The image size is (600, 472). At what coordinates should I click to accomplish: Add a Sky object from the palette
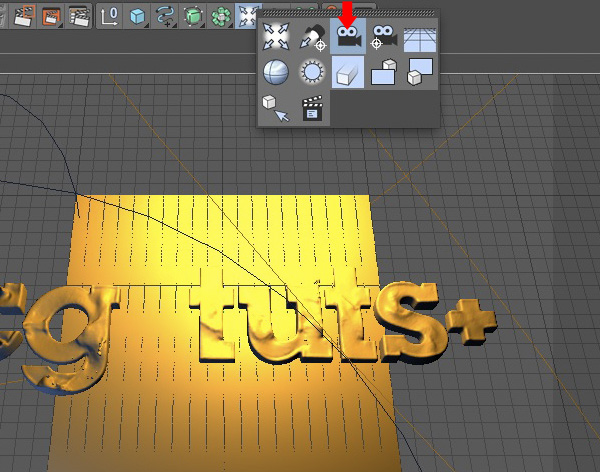point(276,72)
